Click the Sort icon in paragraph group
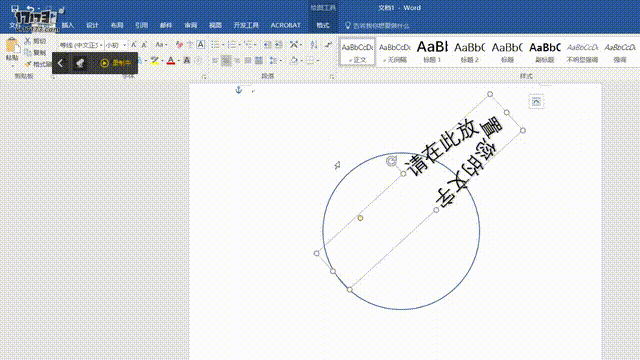The height and width of the screenshot is (360, 640). click(313, 44)
